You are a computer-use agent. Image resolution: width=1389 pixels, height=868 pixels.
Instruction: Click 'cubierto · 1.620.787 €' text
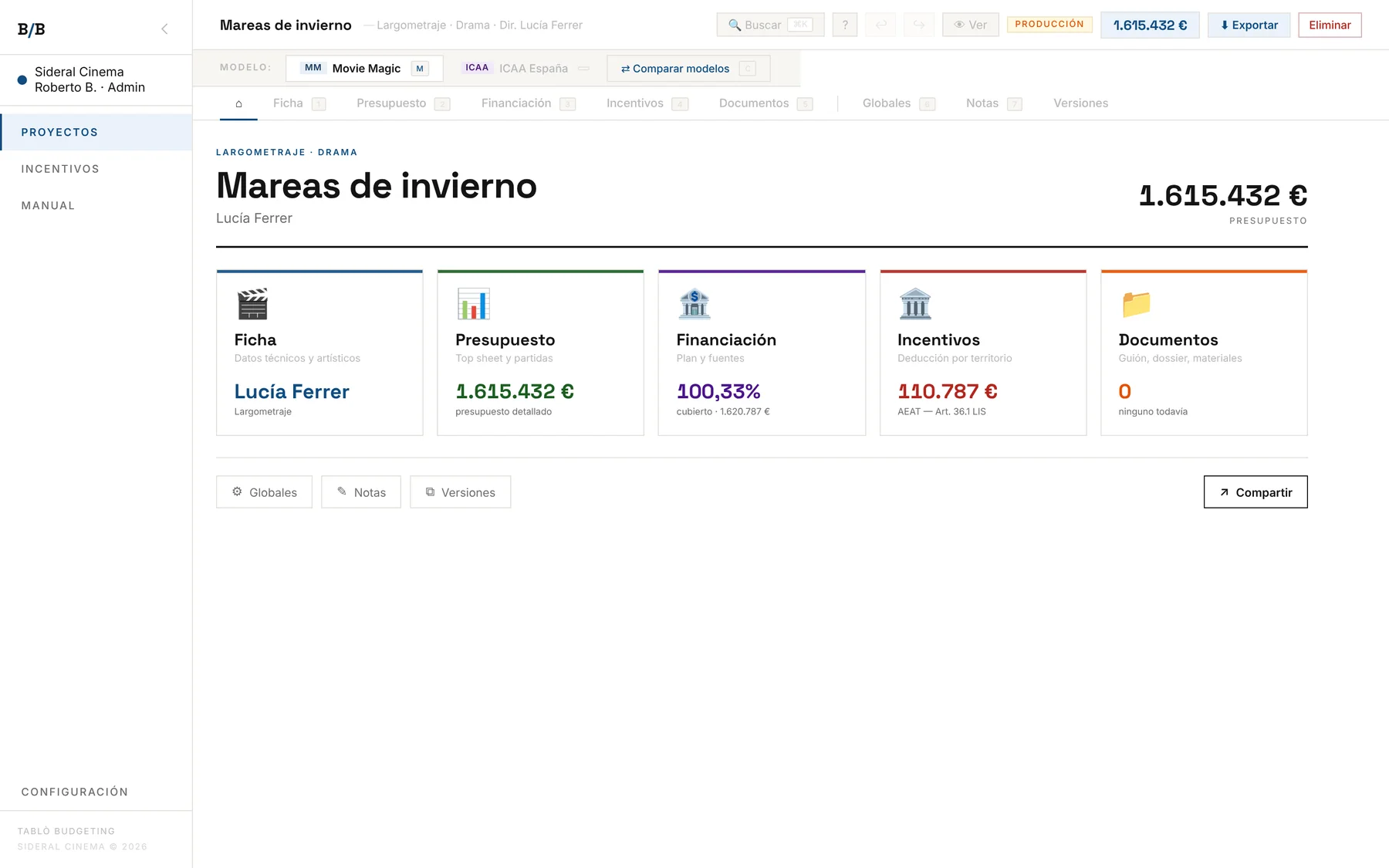[x=723, y=412]
